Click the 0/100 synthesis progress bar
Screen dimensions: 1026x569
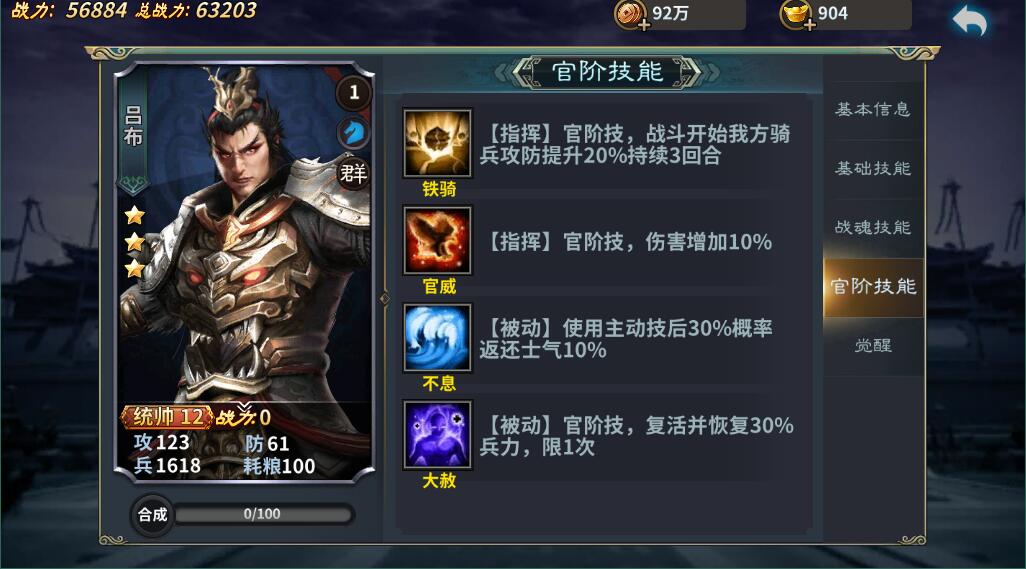(x=263, y=514)
